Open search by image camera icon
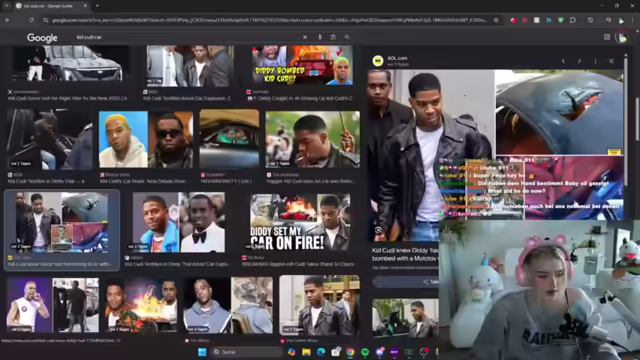The width and height of the screenshot is (640, 360). click(333, 37)
